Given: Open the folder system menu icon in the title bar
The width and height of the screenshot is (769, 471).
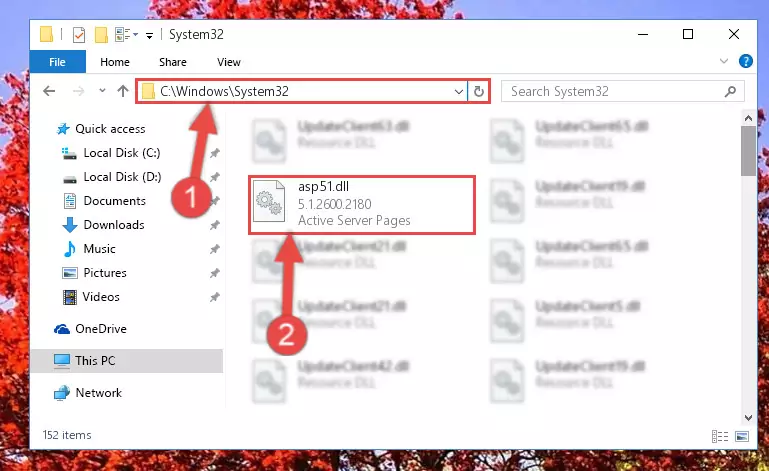Looking at the screenshot, I should coord(46,34).
